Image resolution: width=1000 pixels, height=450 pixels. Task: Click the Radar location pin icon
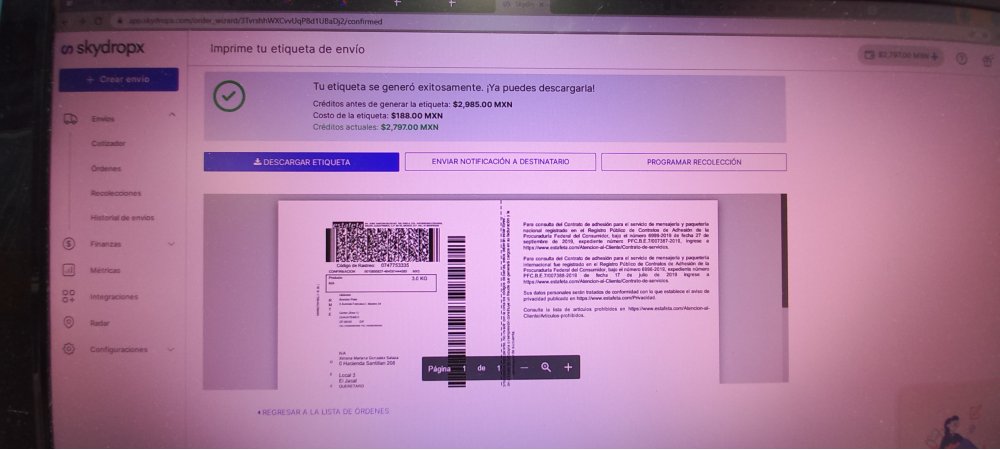pyautogui.click(x=69, y=323)
